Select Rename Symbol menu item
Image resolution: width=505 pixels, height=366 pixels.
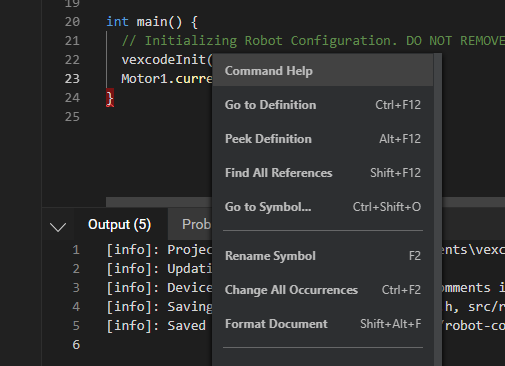[323, 256]
